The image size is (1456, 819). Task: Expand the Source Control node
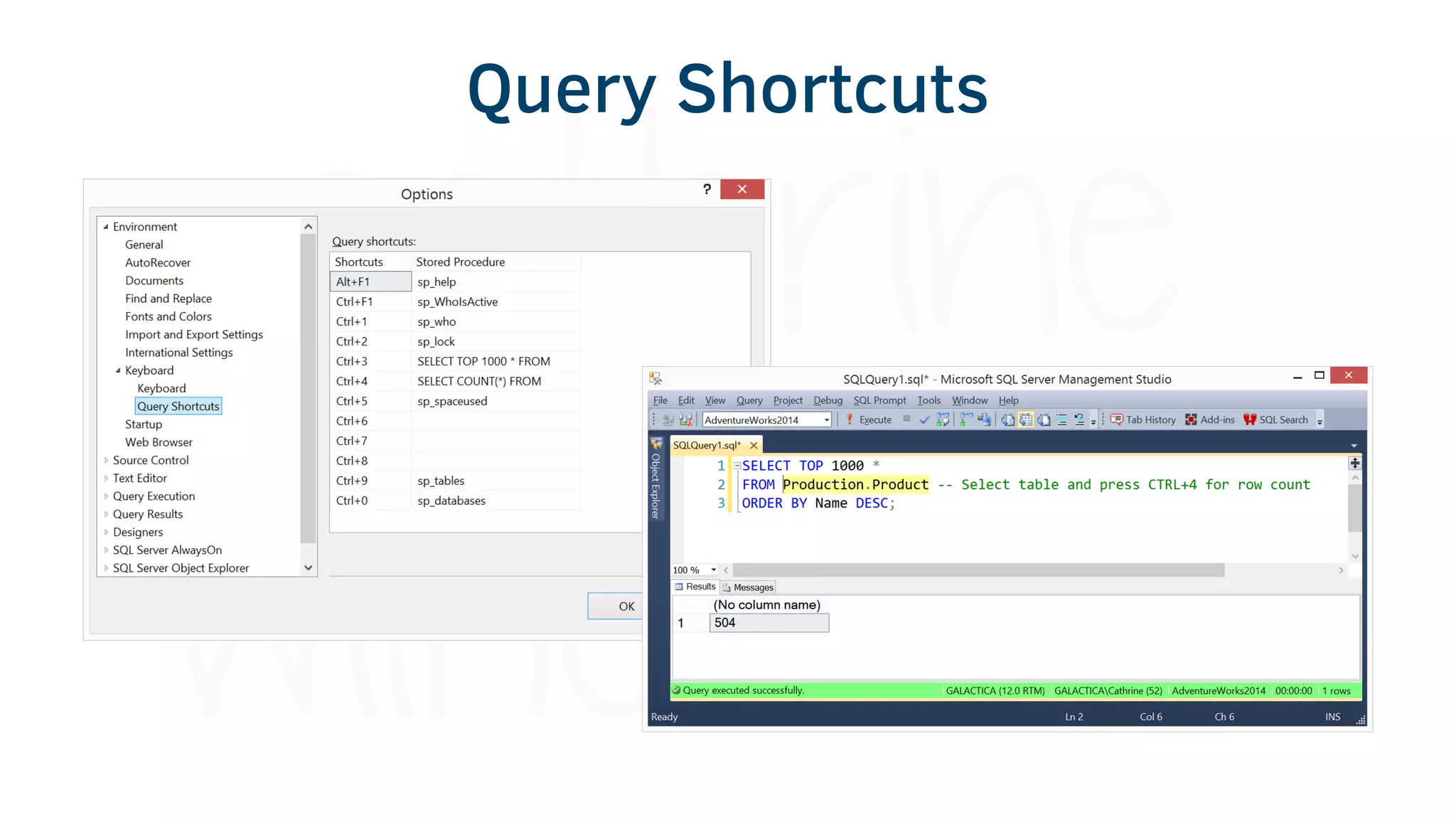click(x=106, y=460)
